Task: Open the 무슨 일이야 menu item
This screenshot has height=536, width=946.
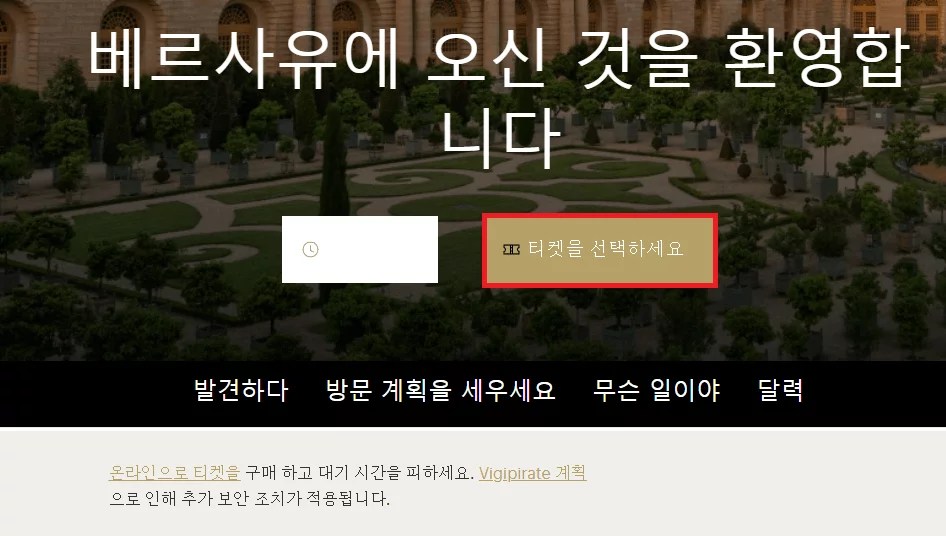Action: point(656,390)
